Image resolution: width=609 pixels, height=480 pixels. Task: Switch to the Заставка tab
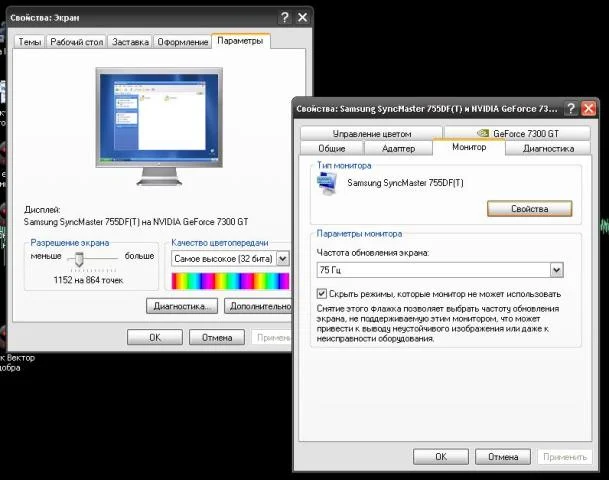click(x=130, y=42)
